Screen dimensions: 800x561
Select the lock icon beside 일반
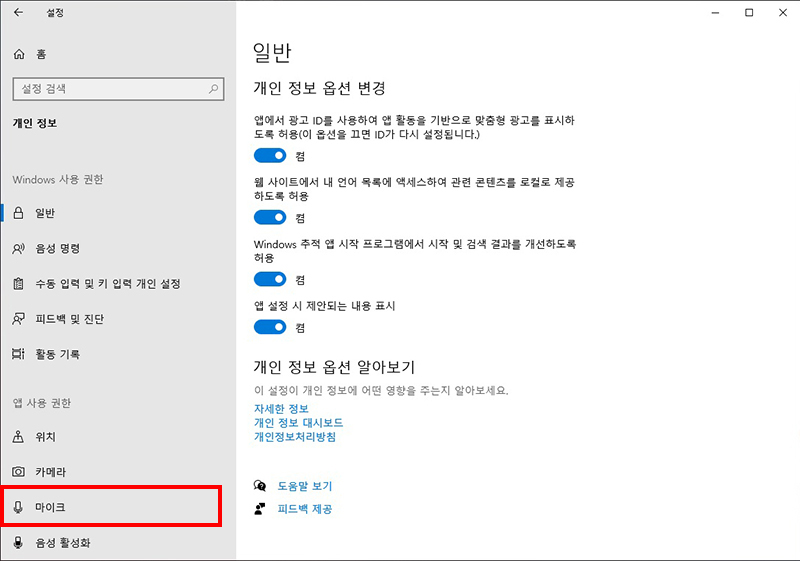[18, 213]
